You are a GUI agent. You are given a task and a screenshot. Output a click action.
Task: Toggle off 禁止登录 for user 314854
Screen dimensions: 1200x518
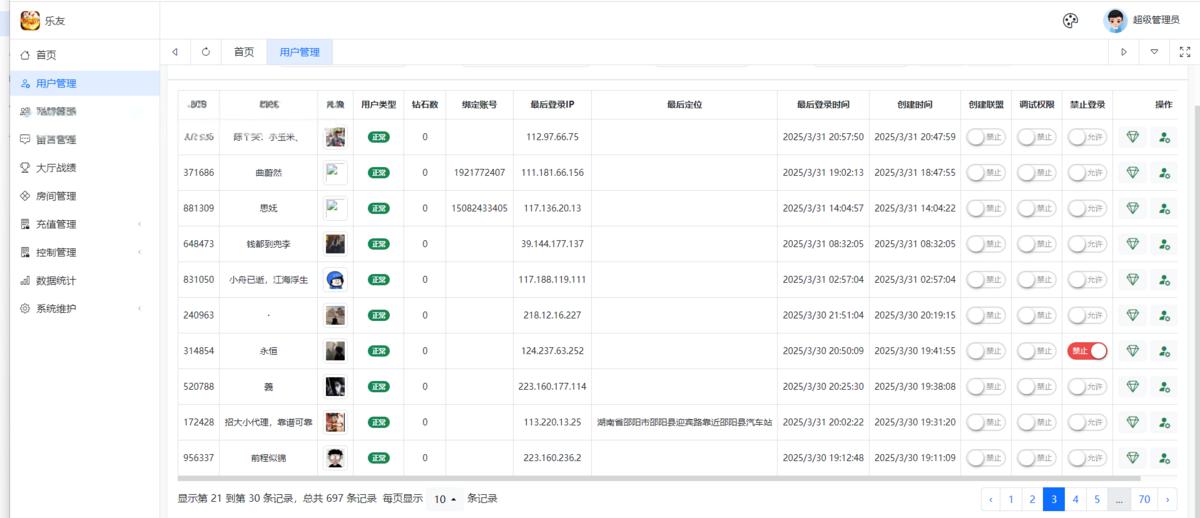1087,351
